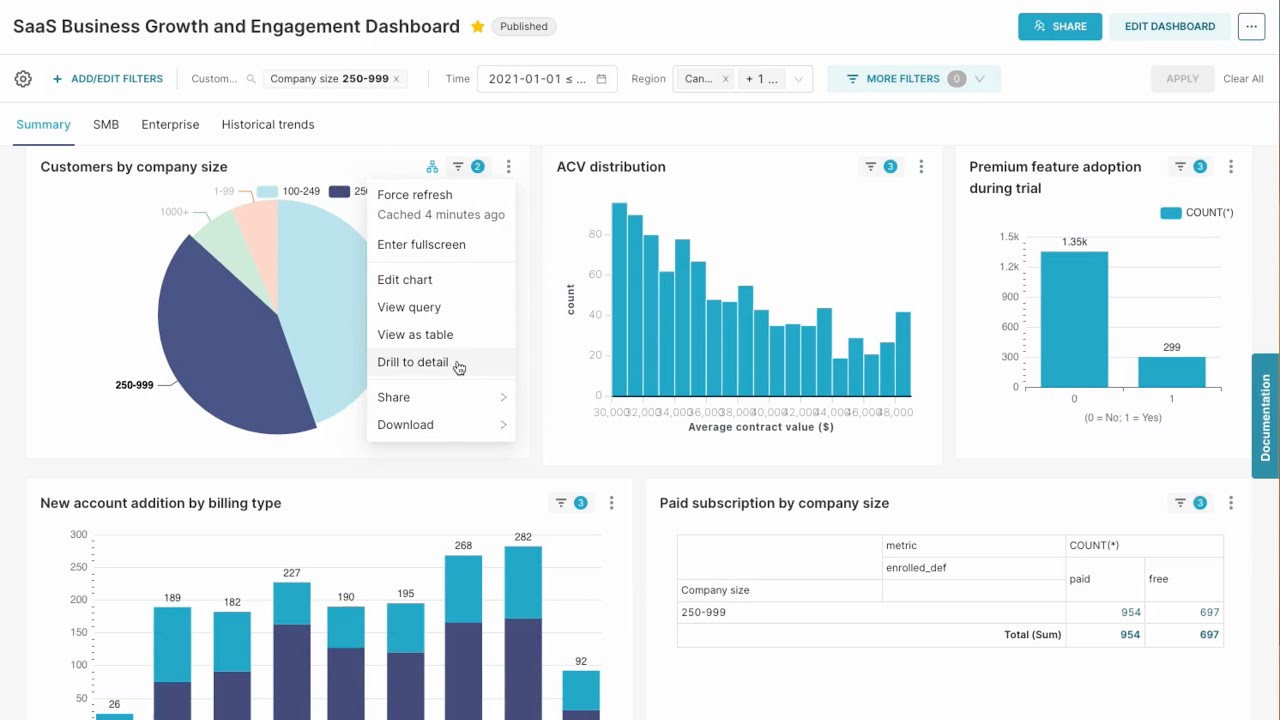Click the cross-filter scoping icon on Customers chart
The image size is (1280, 720).
tap(432, 166)
